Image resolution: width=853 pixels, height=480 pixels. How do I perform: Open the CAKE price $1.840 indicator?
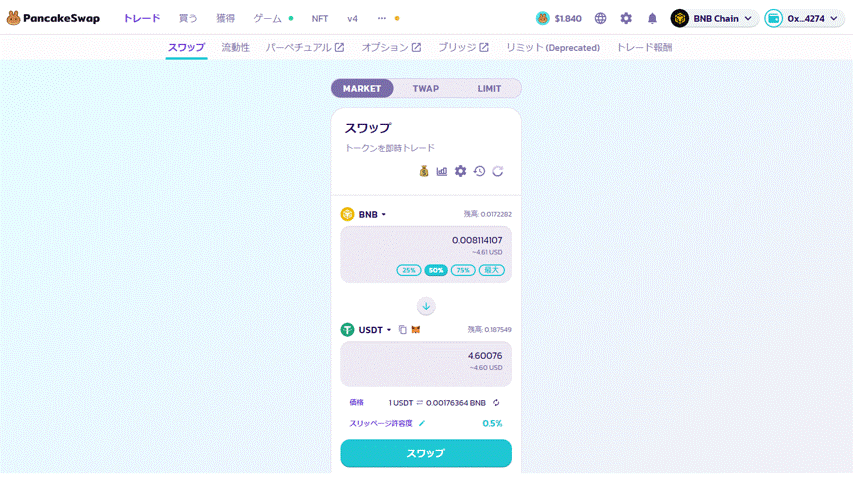tap(559, 19)
